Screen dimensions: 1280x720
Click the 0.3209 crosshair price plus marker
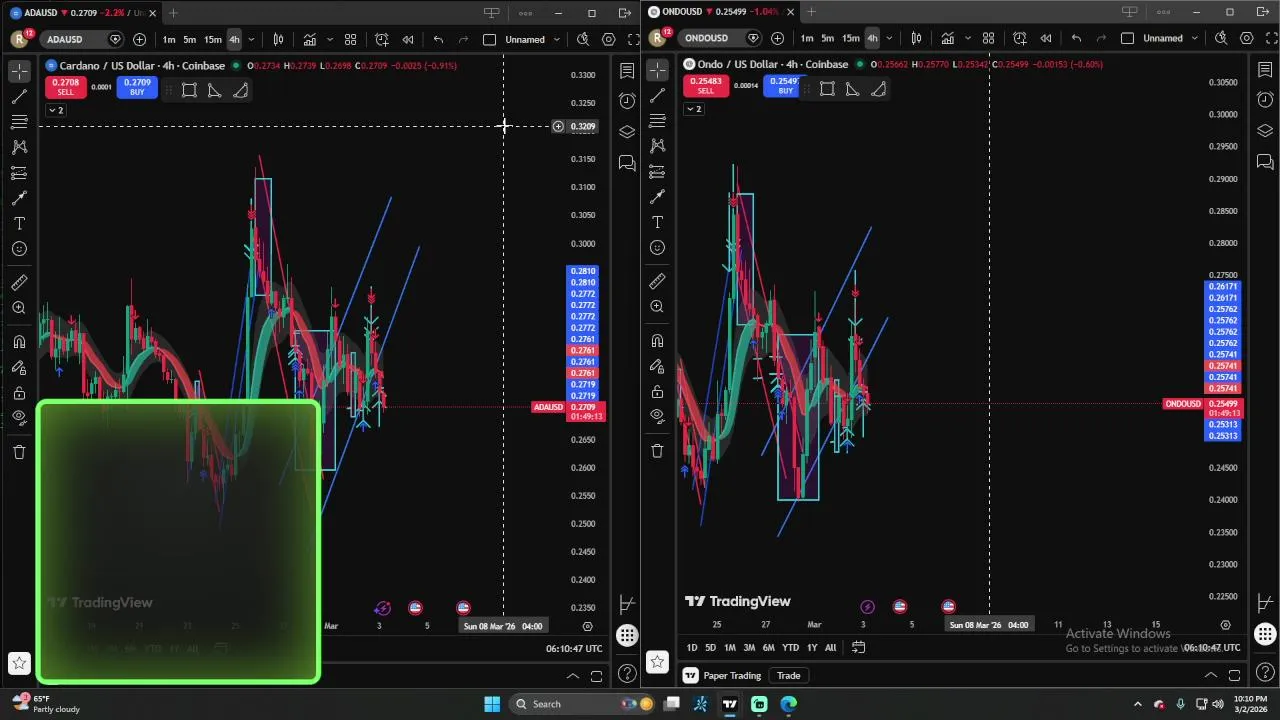coord(558,126)
